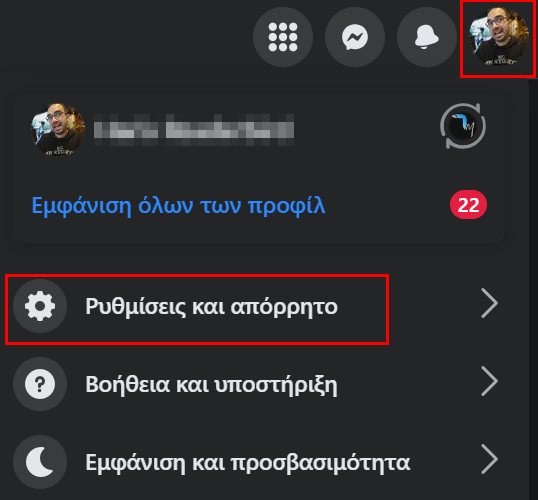Open the Messenger chat icon

pos(355,37)
